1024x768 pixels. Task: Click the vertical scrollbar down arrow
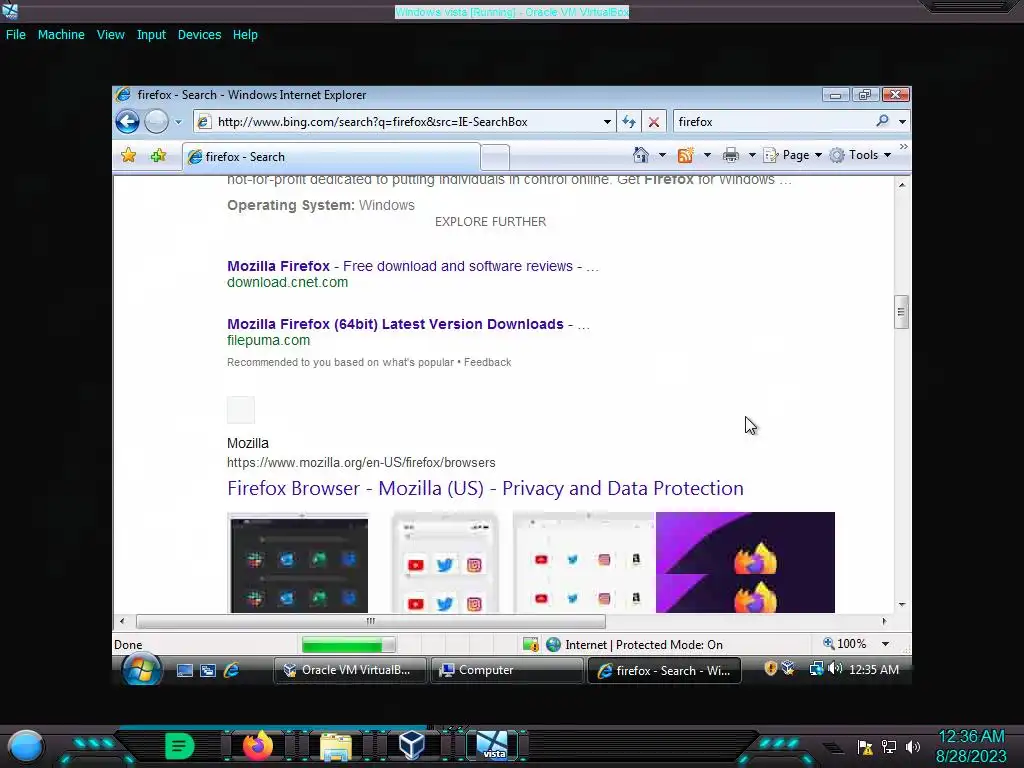(x=901, y=605)
